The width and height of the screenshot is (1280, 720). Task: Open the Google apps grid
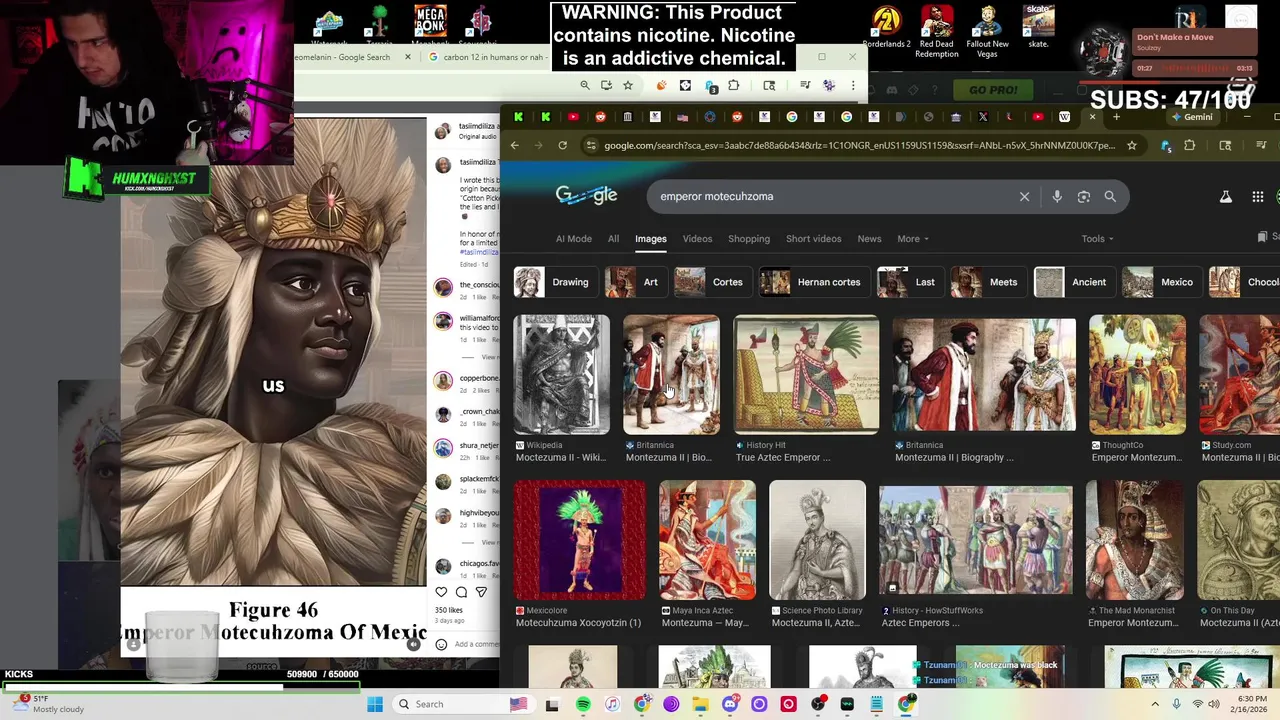click(x=1258, y=197)
